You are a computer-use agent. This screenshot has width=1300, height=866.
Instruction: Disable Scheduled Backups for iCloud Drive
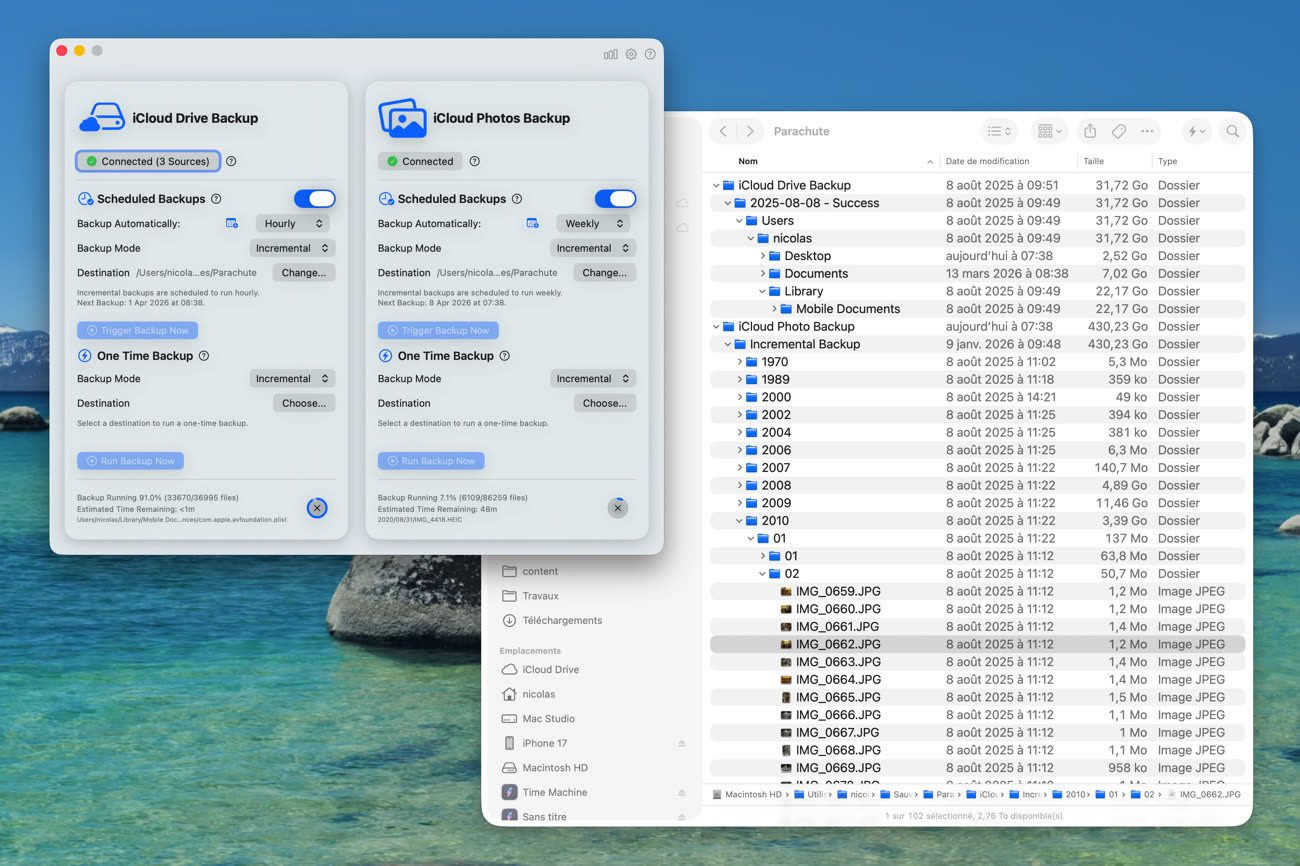tap(314, 199)
